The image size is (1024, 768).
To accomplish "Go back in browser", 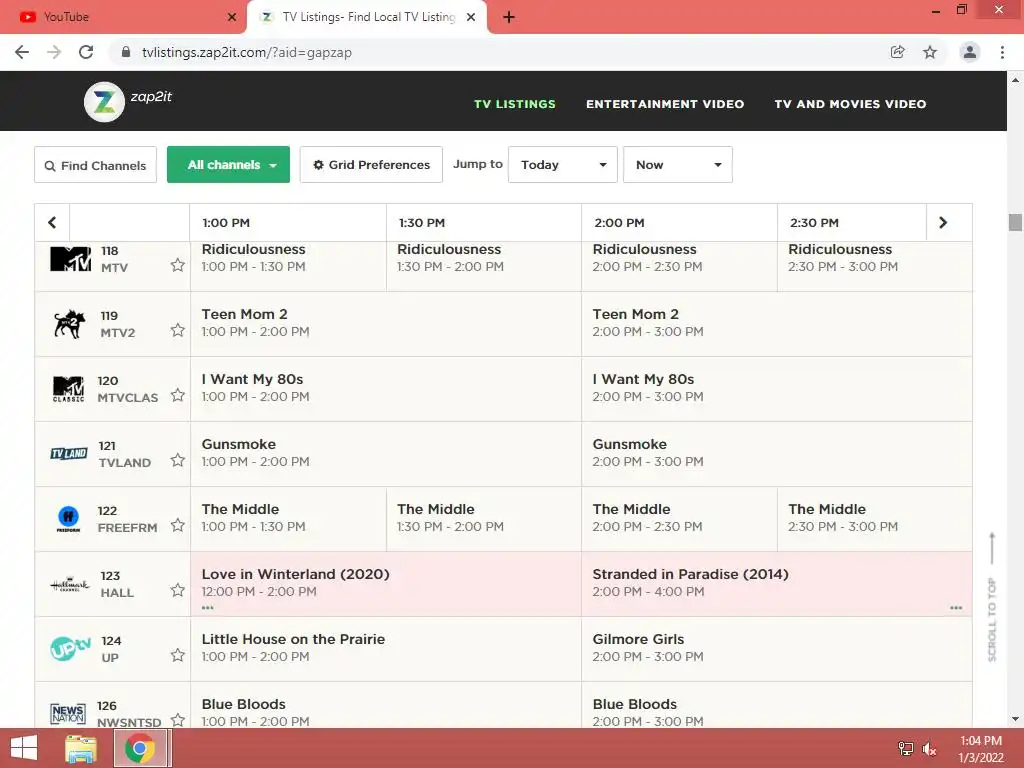I will pos(22,52).
